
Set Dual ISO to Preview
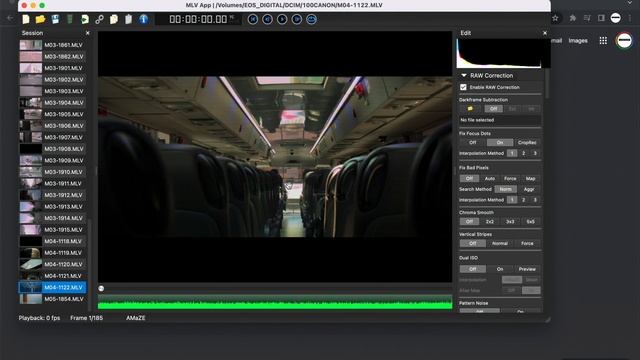tap(527, 269)
